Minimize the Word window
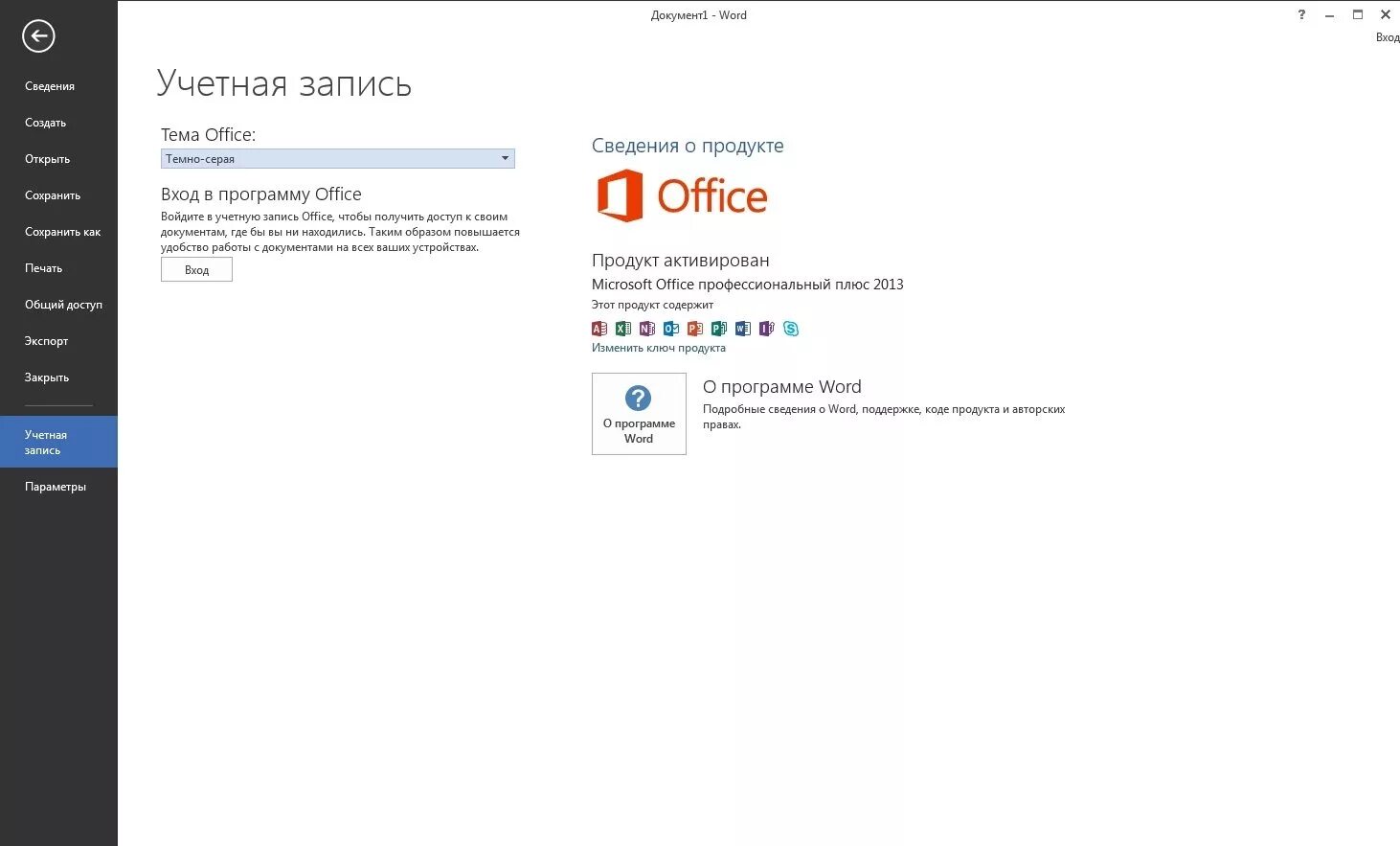1400x846 pixels. pos(1329,14)
